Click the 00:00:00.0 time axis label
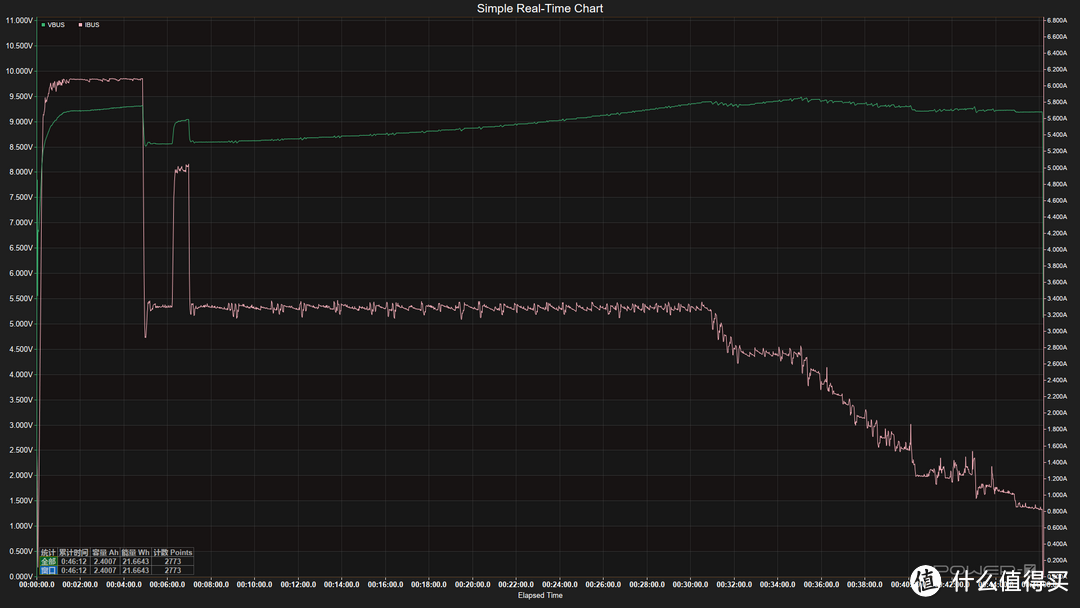Image resolution: width=1080 pixels, height=608 pixels. point(37,585)
